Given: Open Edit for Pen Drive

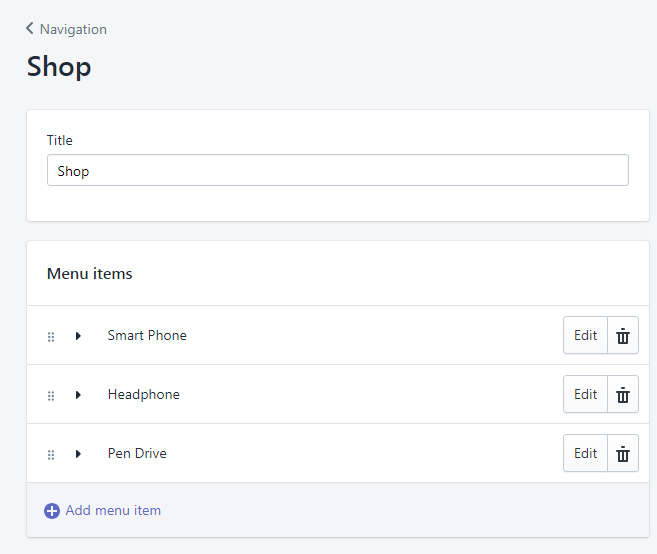Looking at the screenshot, I should (585, 453).
